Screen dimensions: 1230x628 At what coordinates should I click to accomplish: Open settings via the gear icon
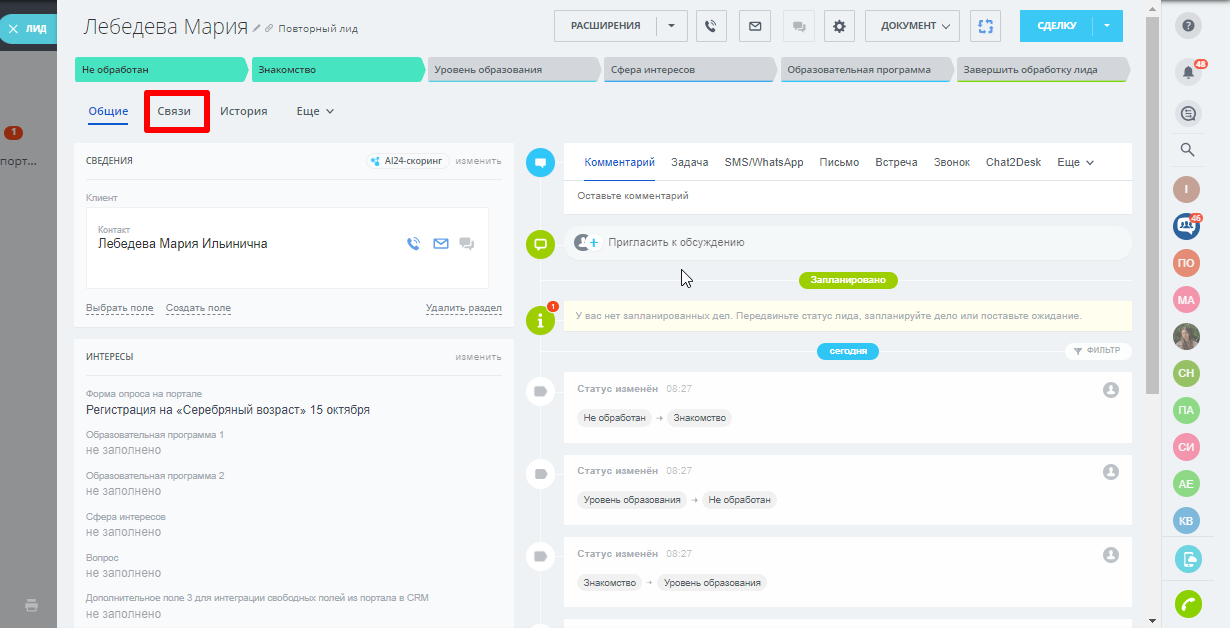[x=839, y=26]
